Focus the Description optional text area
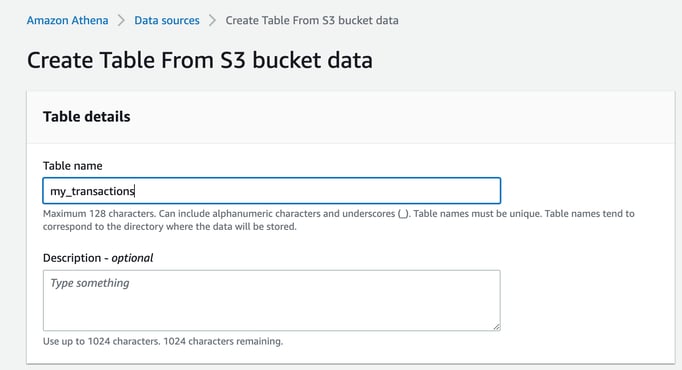Screen dimensions: 682x370 pos(272,300)
